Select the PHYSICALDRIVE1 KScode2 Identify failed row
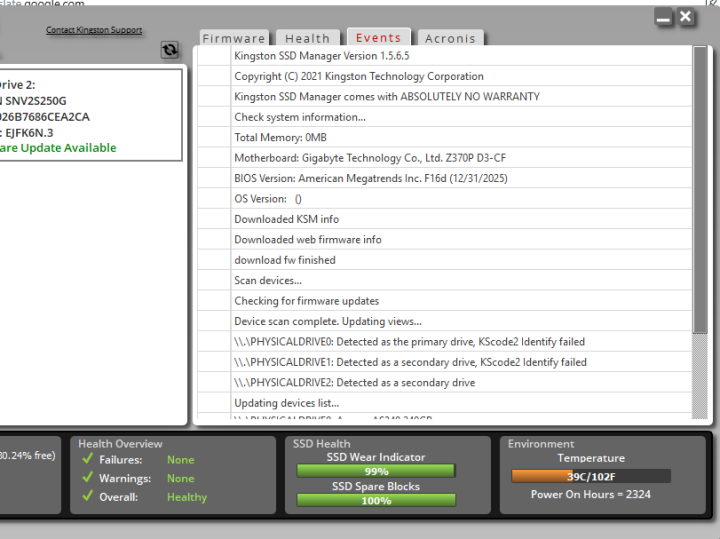This screenshot has width=720, height=539. point(444,362)
